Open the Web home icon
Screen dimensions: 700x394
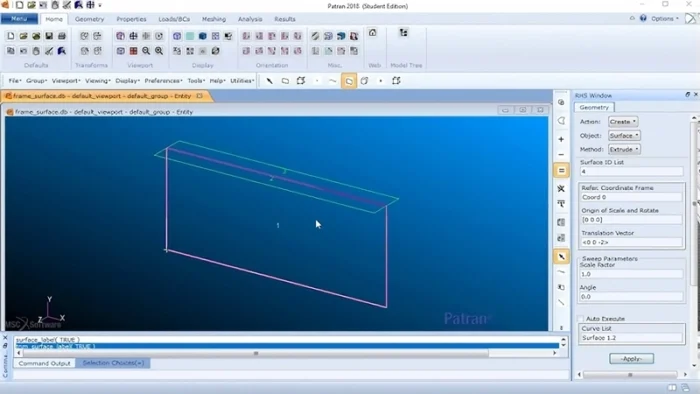pos(372,33)
